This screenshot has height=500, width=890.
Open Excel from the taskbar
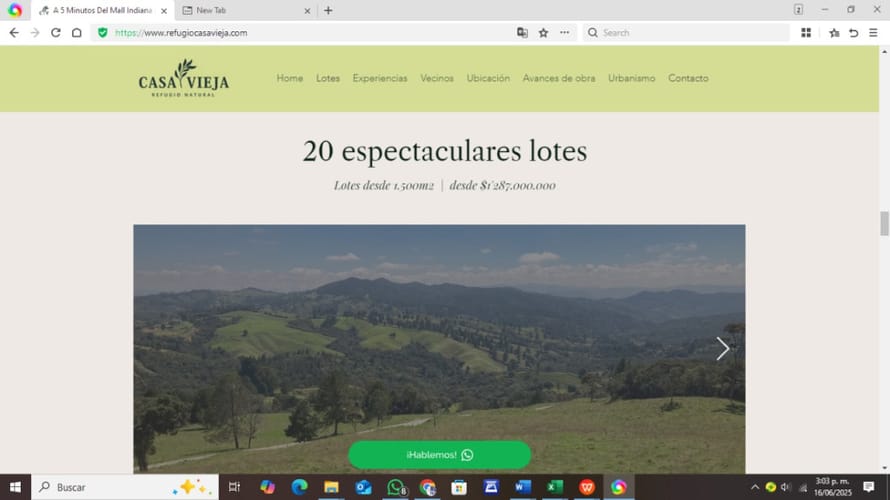coord(555,487)
